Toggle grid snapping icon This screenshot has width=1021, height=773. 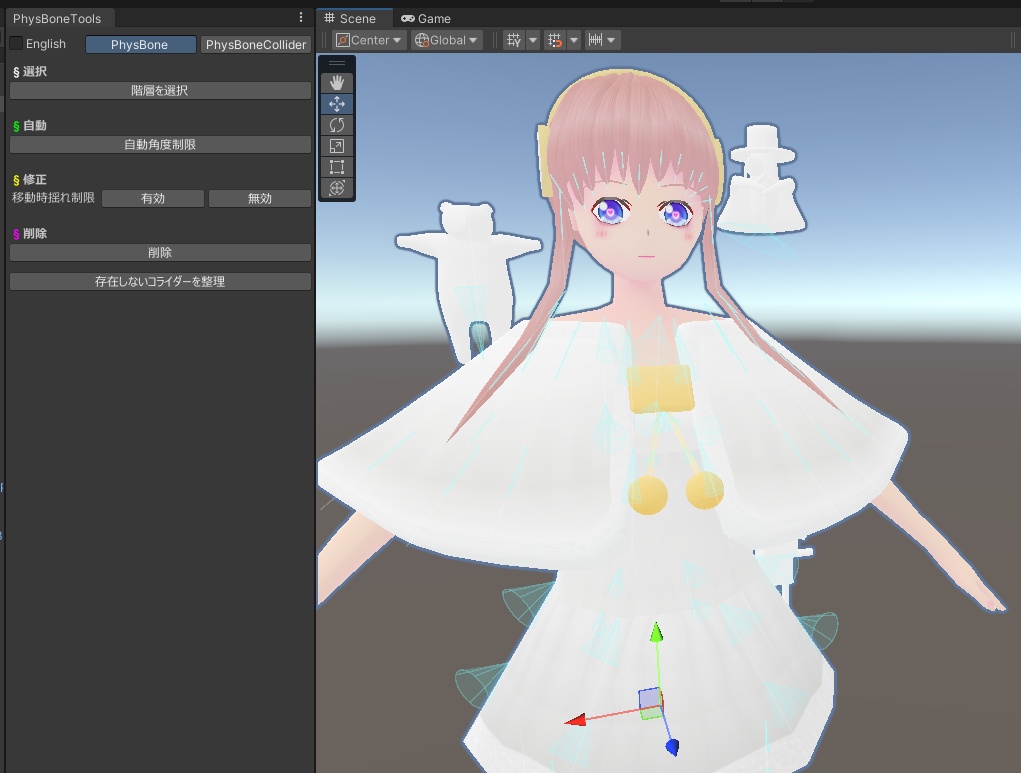coord(555,40)
